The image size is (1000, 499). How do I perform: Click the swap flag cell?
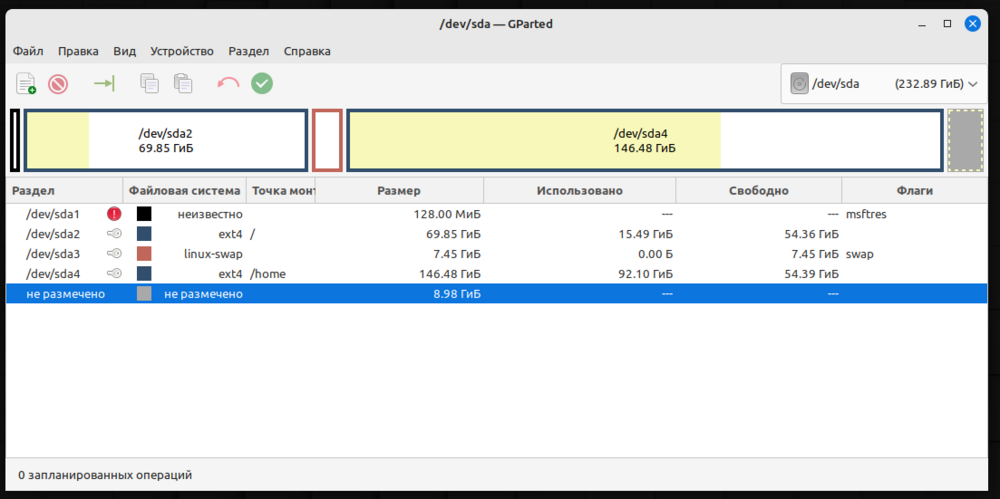click(x=860, y=254)
